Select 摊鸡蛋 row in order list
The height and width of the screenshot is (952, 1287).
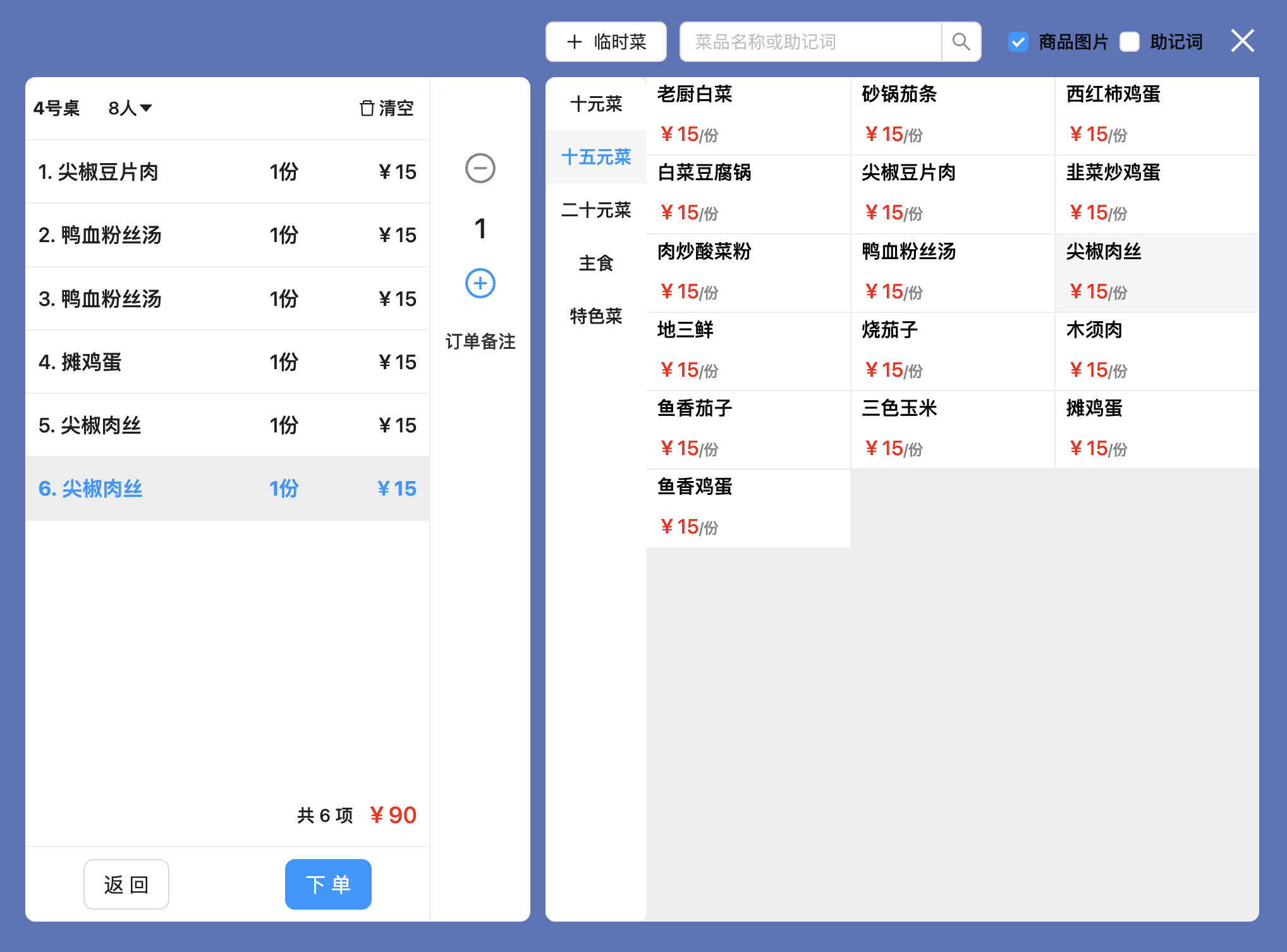(227, 362)
